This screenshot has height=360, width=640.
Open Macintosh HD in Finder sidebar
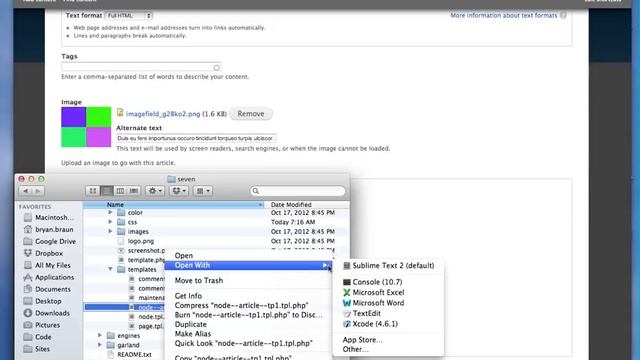pos(49,218)
